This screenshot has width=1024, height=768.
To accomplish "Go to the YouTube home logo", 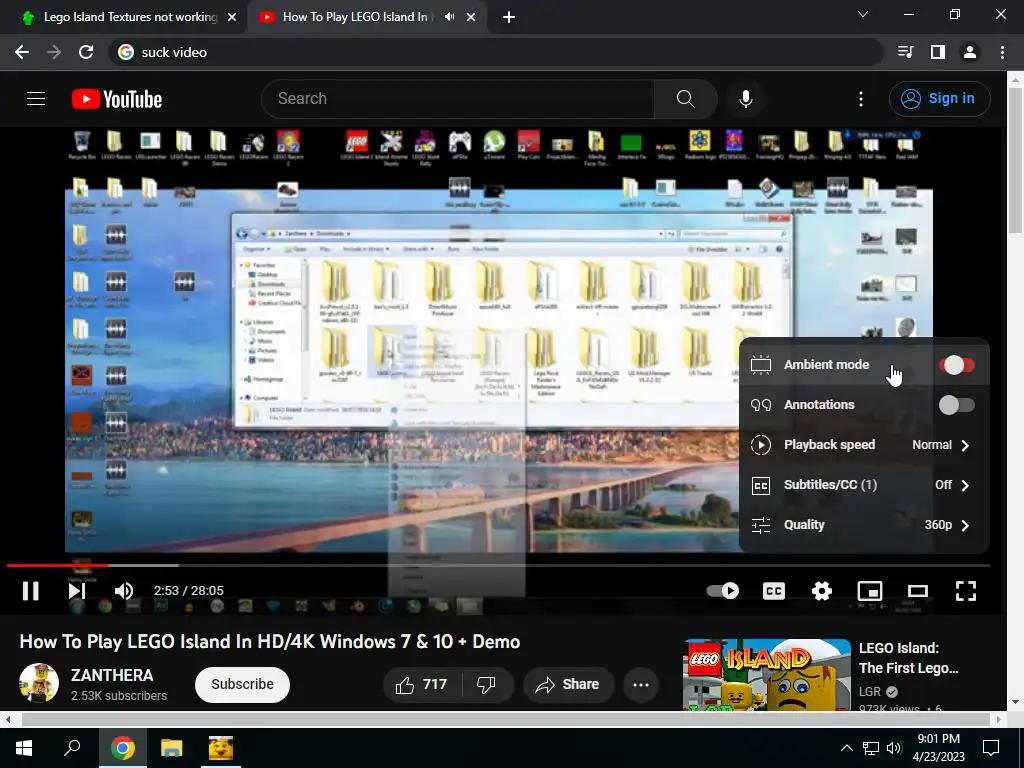I will [117, 99].
